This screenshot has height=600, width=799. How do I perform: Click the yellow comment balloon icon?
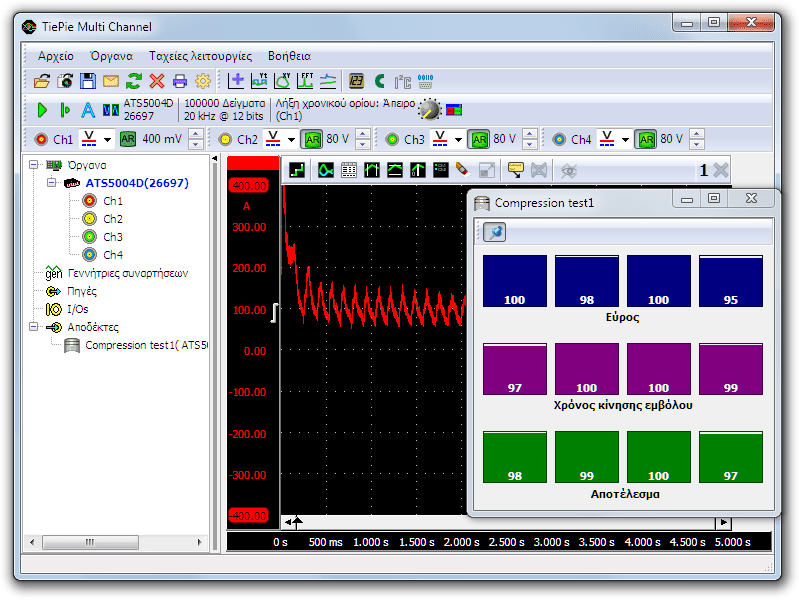[x=515, y=170]
